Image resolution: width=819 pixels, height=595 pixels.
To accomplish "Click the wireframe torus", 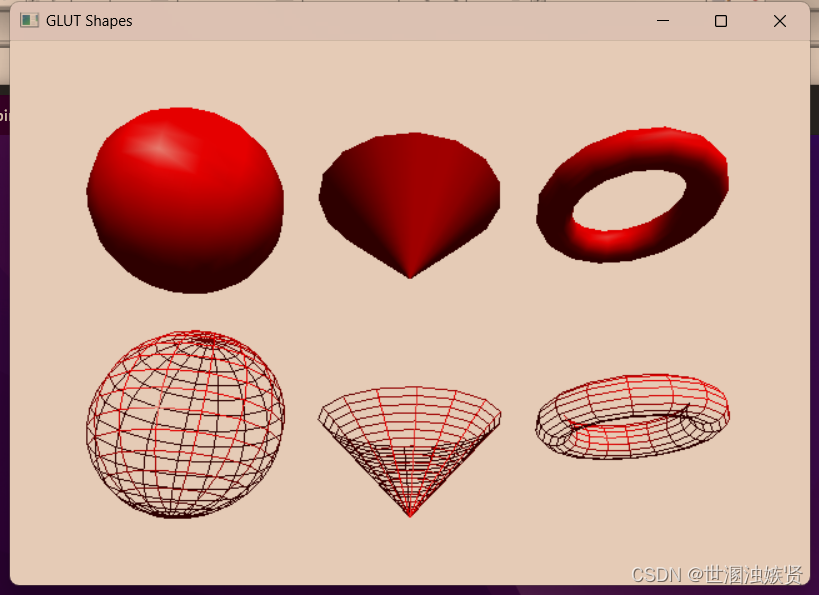I will coord(633,416).
